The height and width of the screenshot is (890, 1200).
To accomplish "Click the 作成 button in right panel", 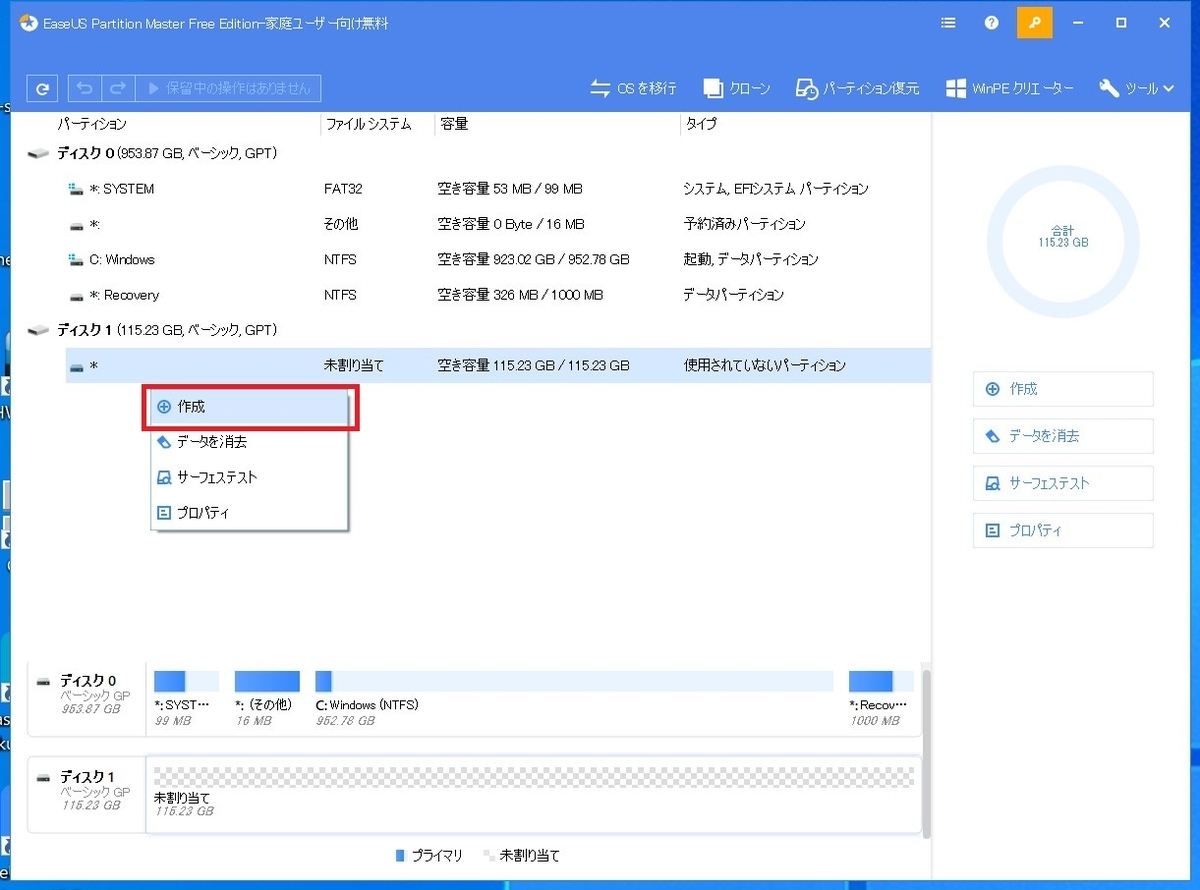I will 1063,389.
